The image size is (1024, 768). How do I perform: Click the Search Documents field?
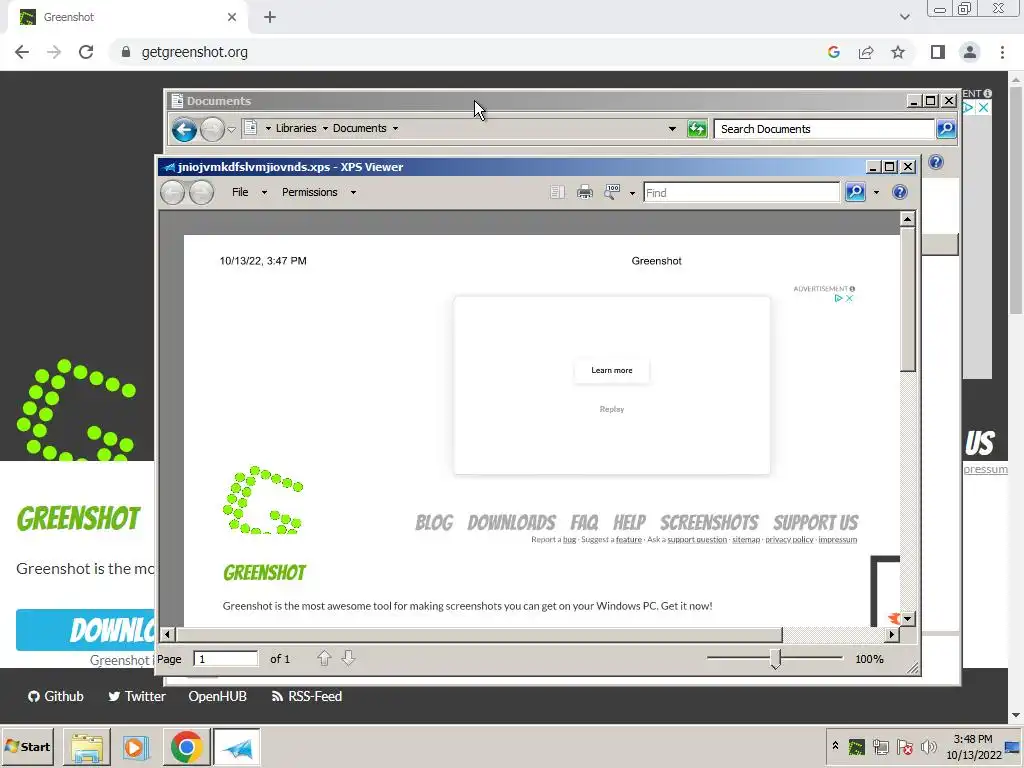click(824, 129)
